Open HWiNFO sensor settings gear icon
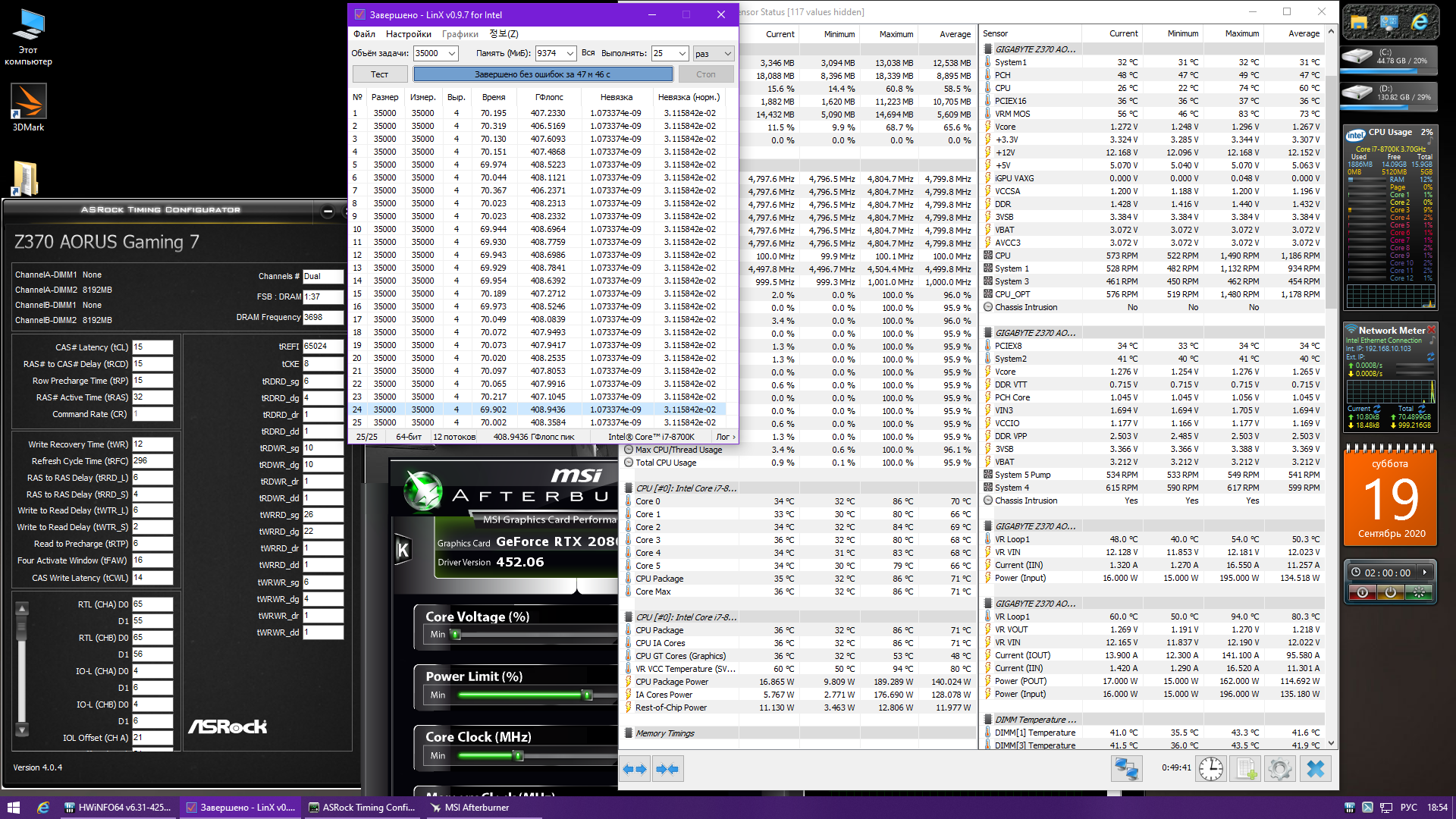1456x819 pixels. (x=1280, y=769)
